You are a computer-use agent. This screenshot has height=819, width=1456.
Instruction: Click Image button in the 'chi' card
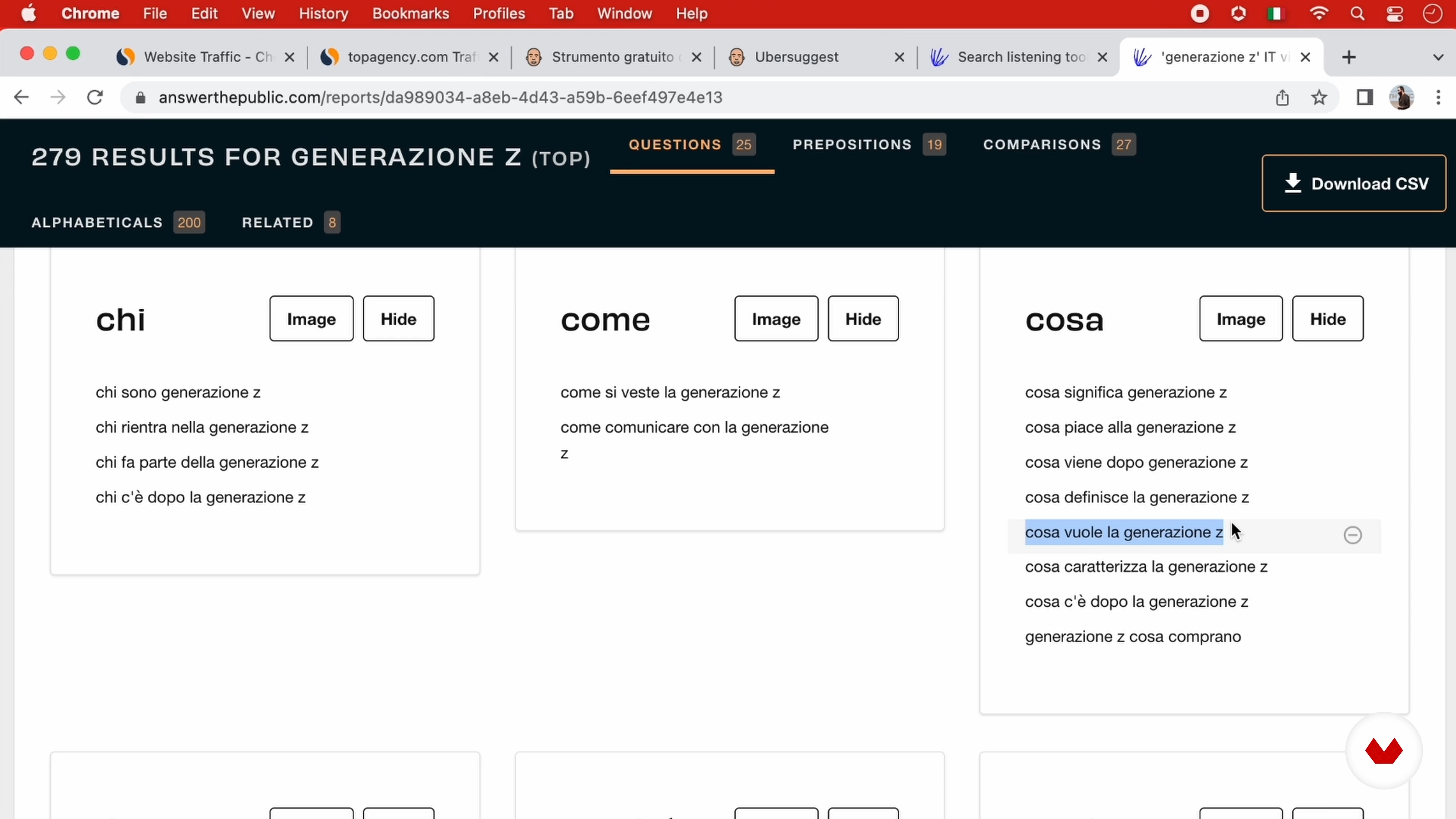[311, 319]
